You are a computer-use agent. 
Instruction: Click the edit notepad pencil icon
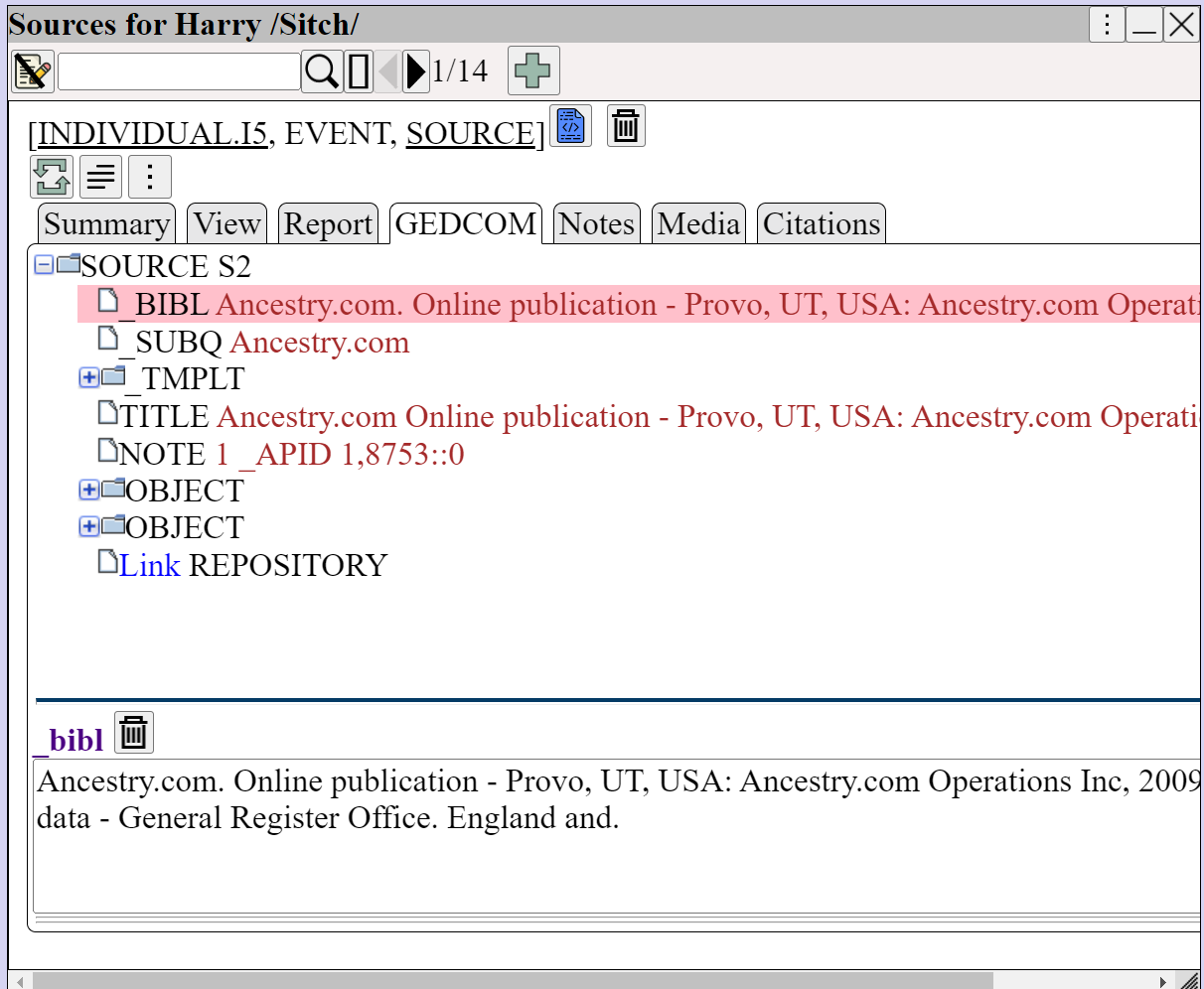pos(32,71)
